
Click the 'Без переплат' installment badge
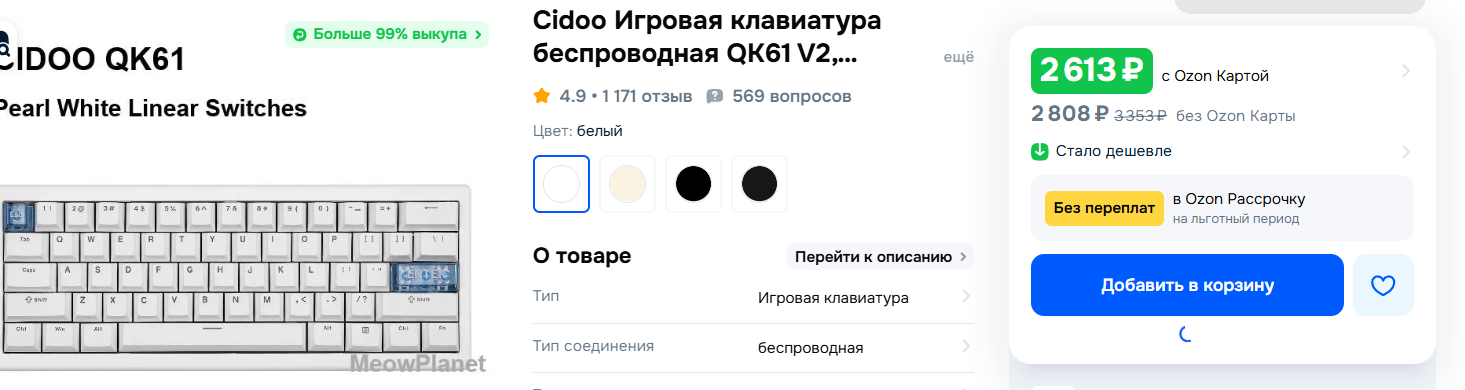pyautogui.click(x=1104, y=208)
